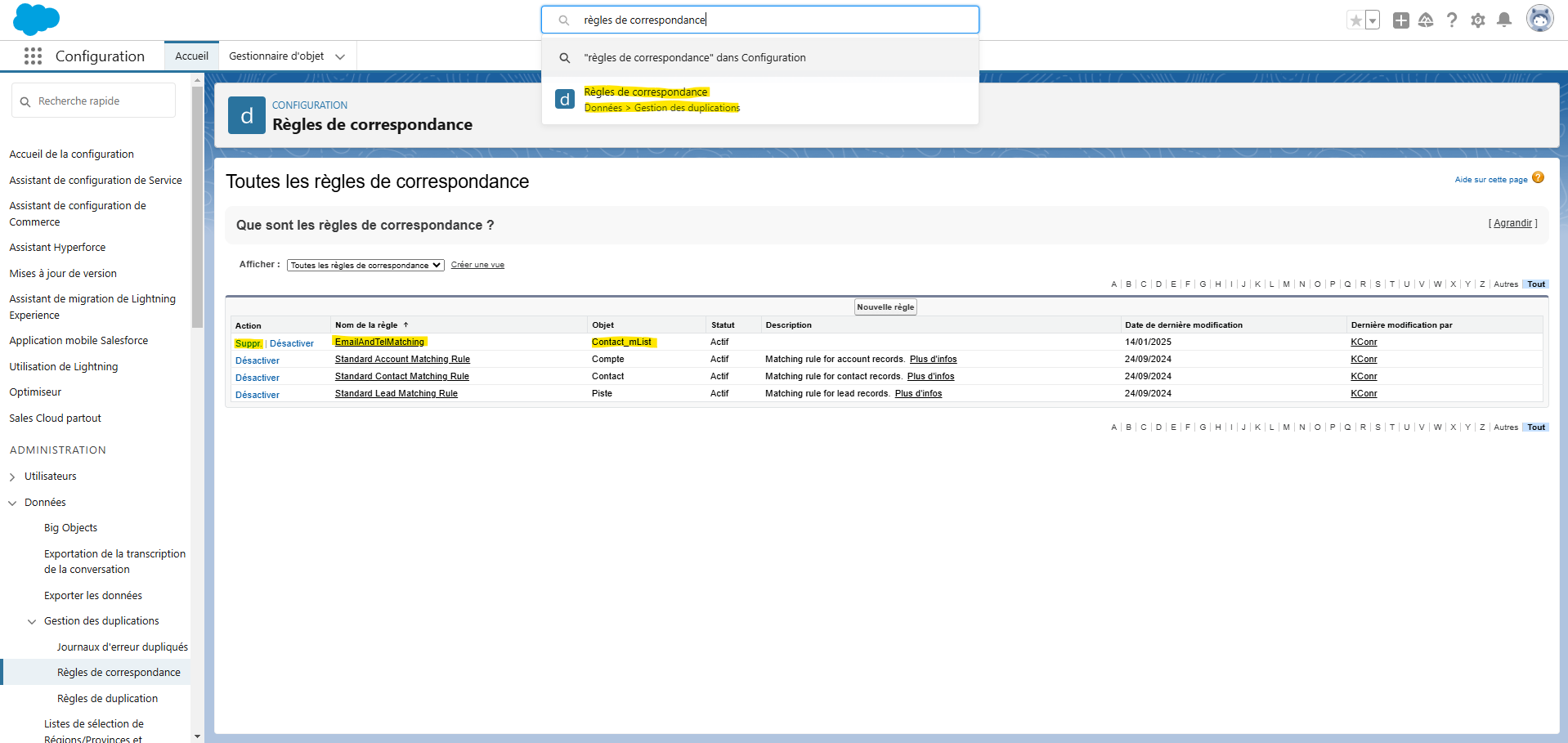Viewport: 1568px width, 743px height.
Task: Click Suppr for EmailAndTelMatching rule
Action: [248, 343]
